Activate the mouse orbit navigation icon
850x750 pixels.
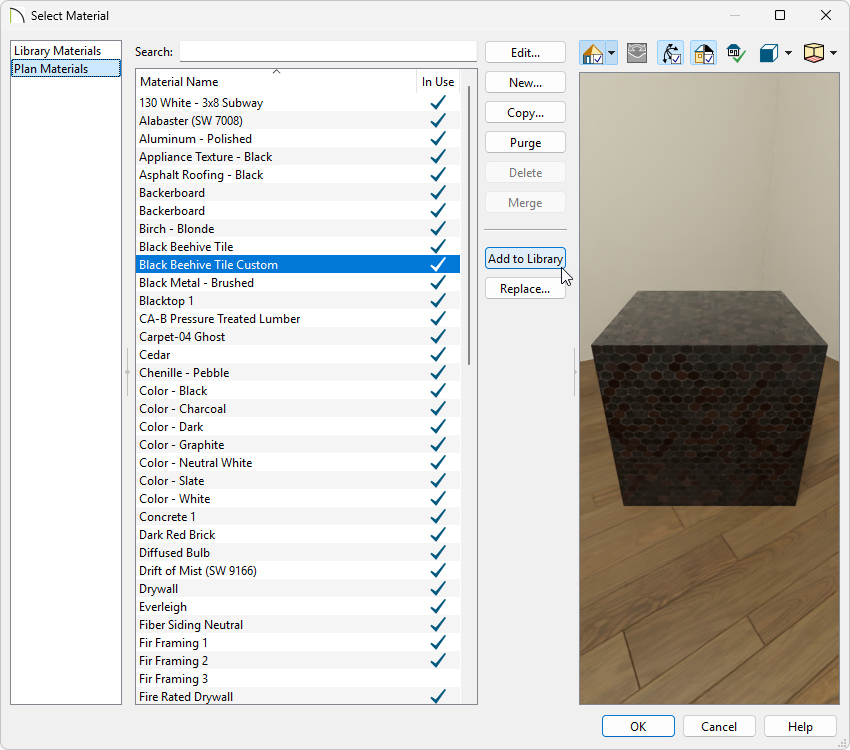[669, 53]
